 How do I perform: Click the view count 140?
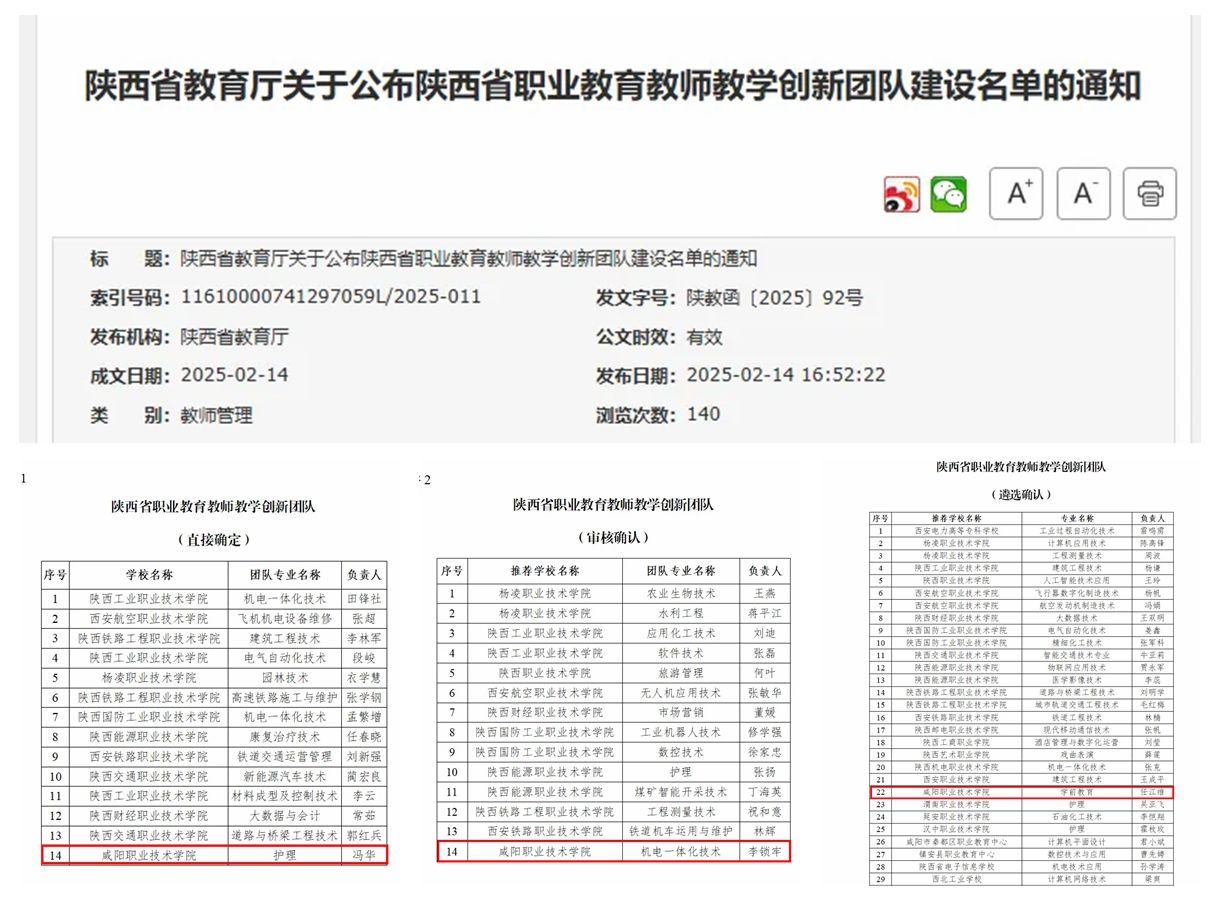coord(703,415)
